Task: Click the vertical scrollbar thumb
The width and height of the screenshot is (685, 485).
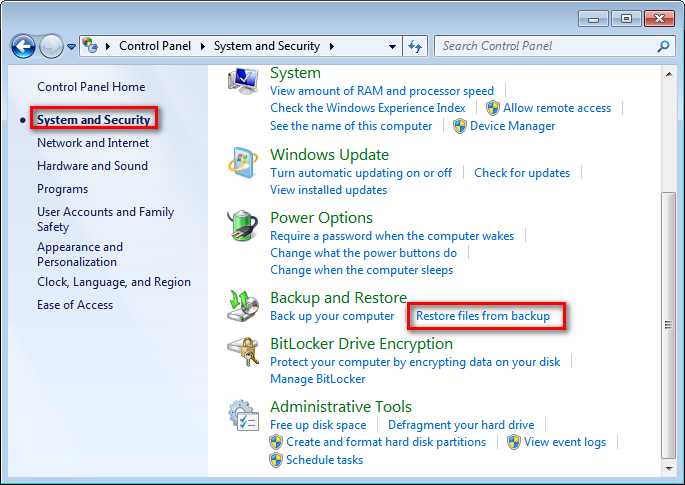Action: click(x=668, y=325)
